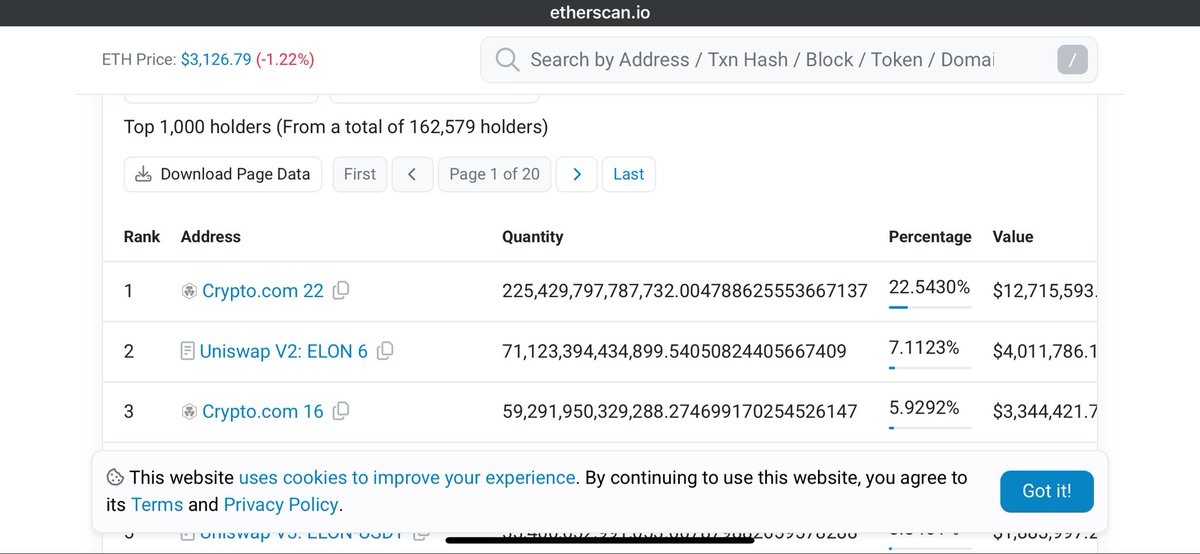The height and width of the screenshot is (554, 1200).
Task: Click the value $12,715,593 in row 1
Action: pos(1045,291)
